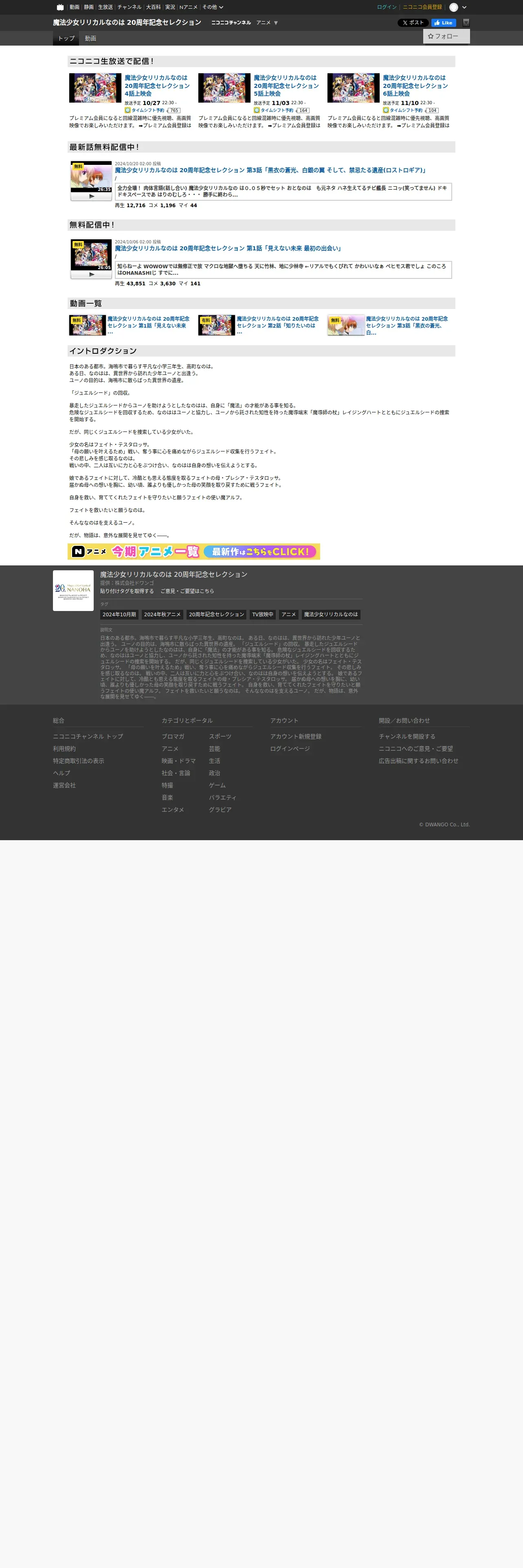
Task: Select the 2024年秋アニメ tag
Action: tap(163, 615)
